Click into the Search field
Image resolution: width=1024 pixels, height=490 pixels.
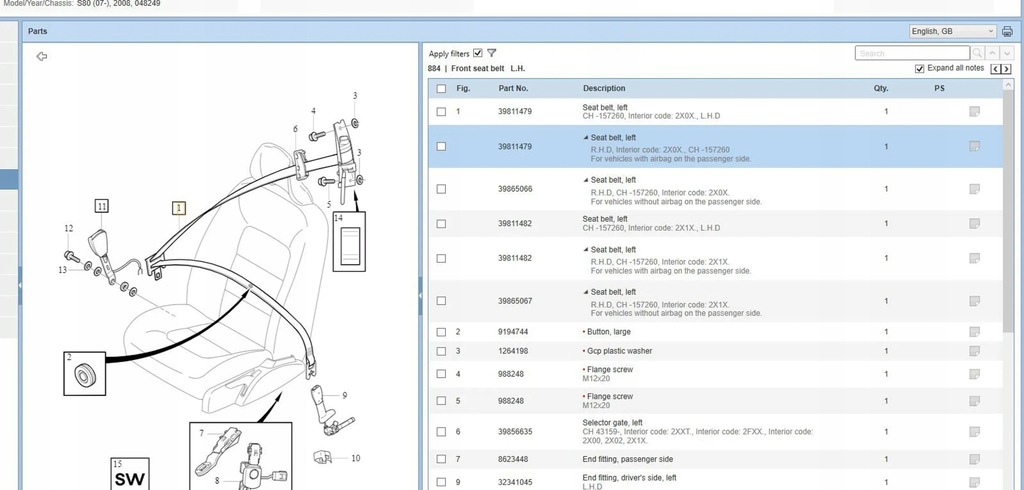point(912,53)
